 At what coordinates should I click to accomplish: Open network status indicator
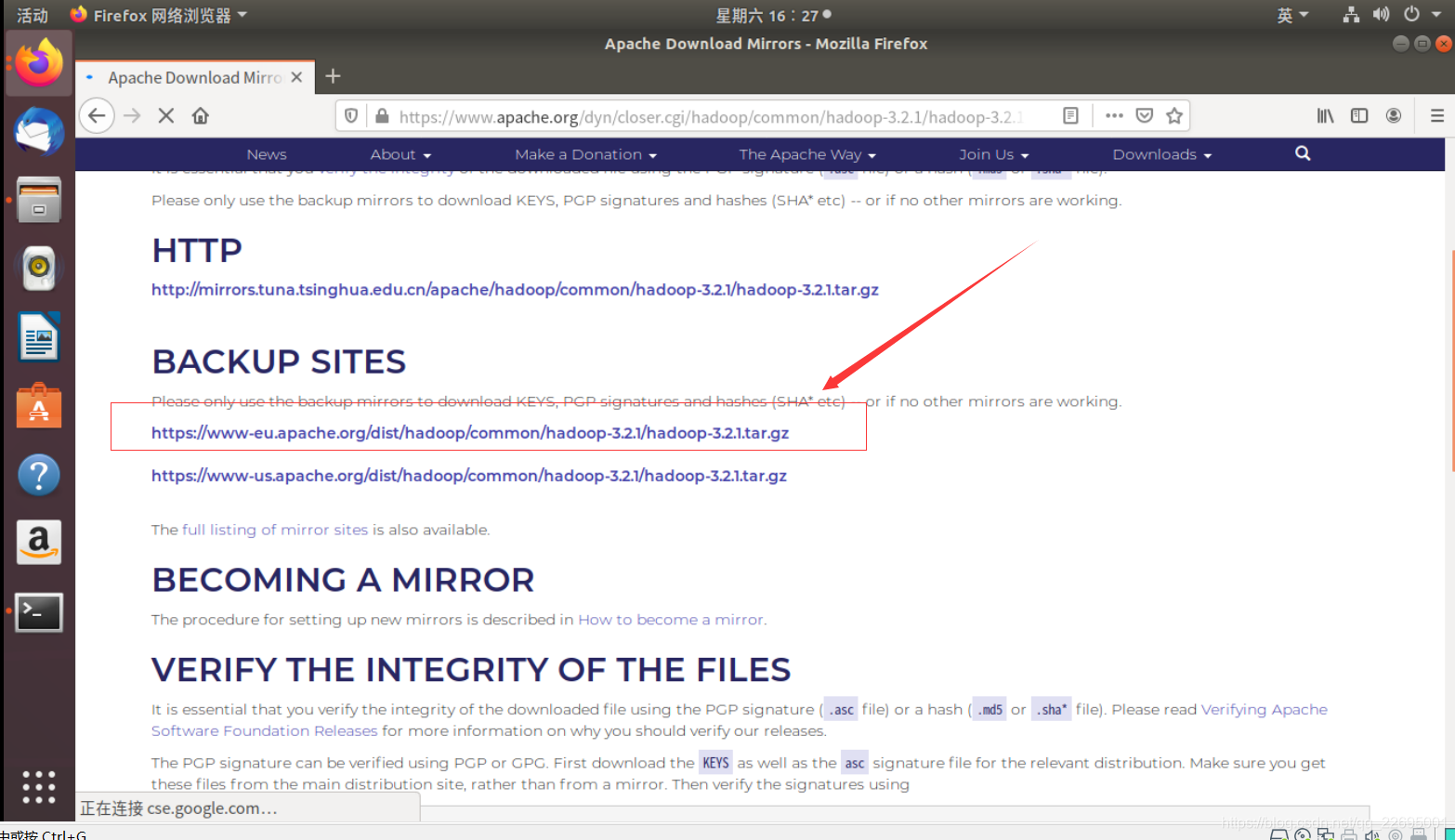pos(1351,15)
